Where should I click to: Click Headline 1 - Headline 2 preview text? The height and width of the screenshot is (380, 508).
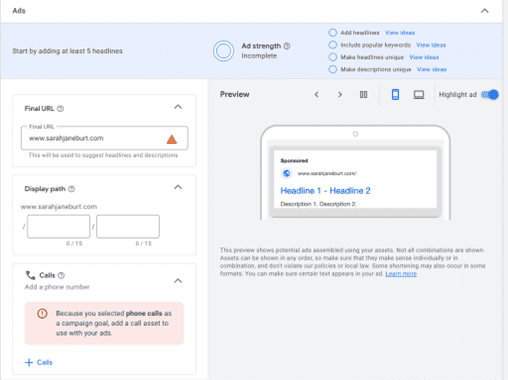point(325,191)
